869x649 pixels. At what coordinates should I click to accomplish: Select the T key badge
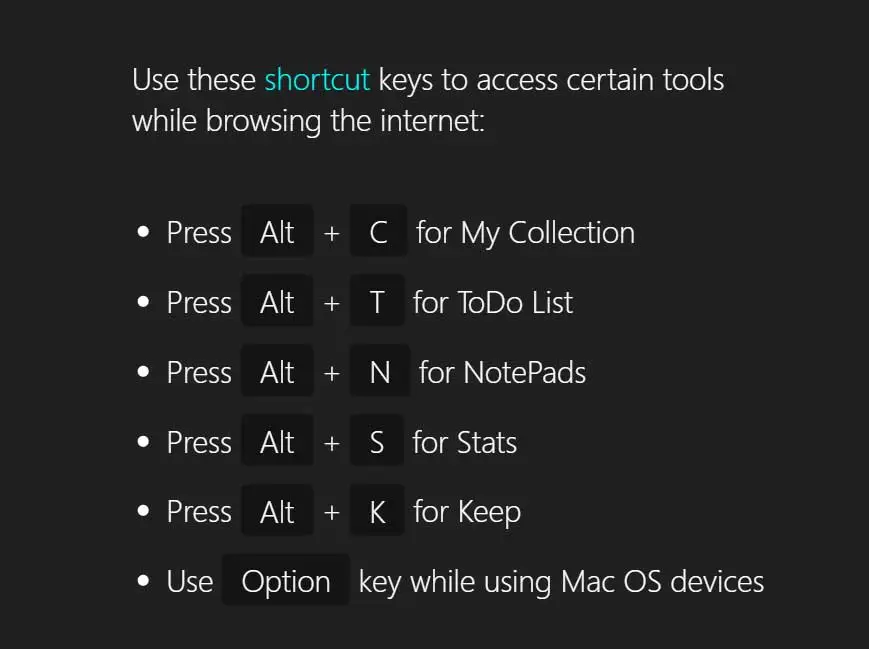point(377,303)
